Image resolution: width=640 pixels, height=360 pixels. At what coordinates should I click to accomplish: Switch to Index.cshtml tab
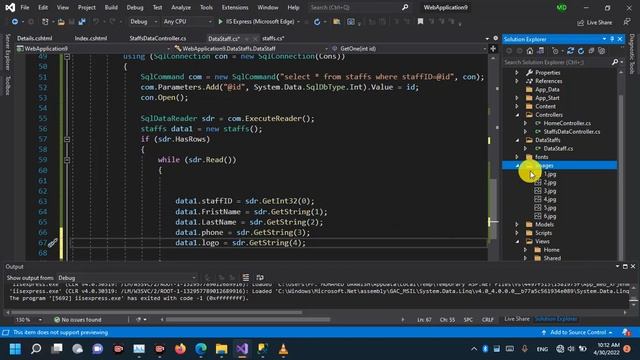[x=91, y=38]
